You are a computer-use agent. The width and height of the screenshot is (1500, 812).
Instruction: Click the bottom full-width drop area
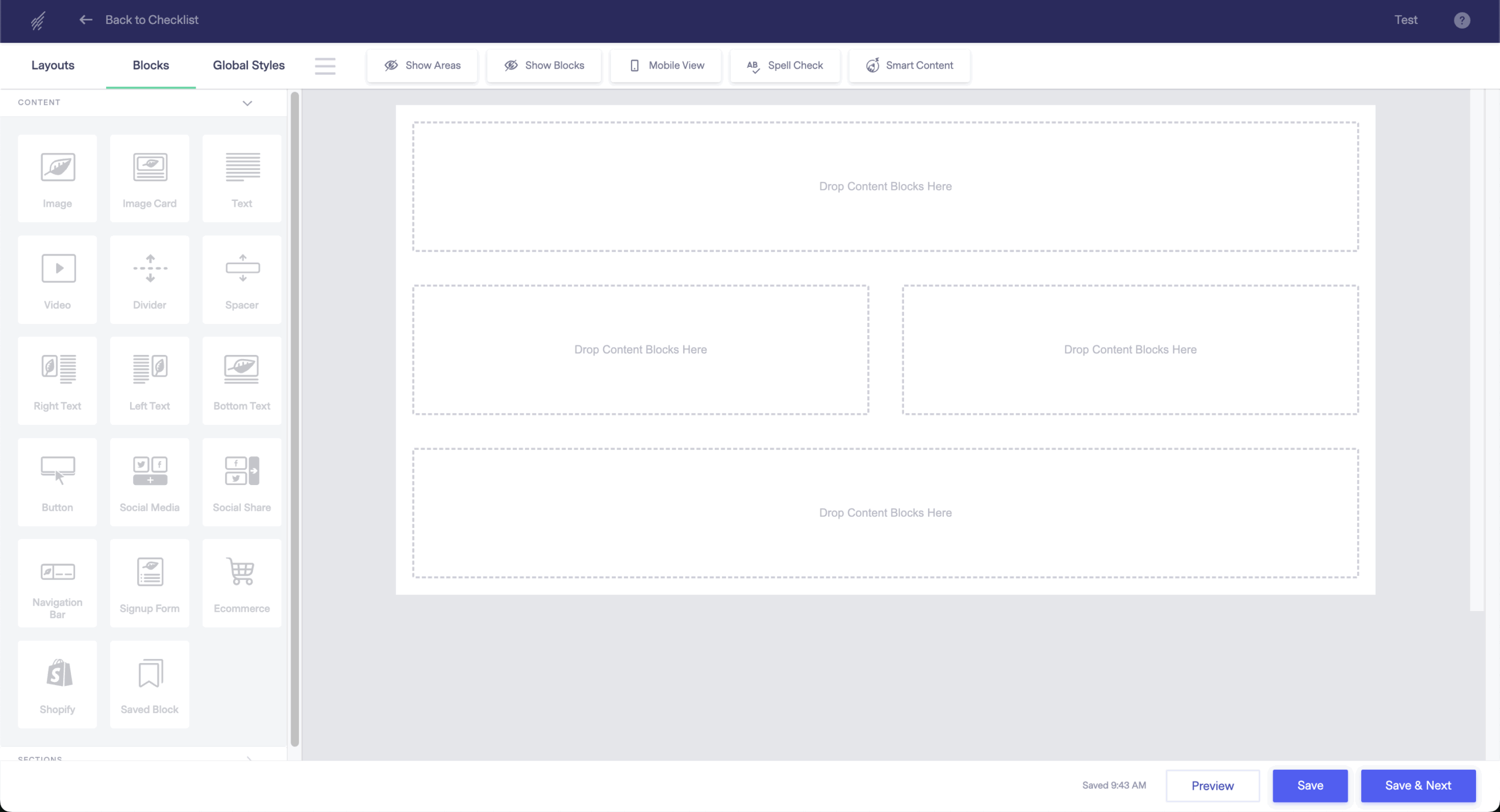pyautogui.click(x=885, y=513)
